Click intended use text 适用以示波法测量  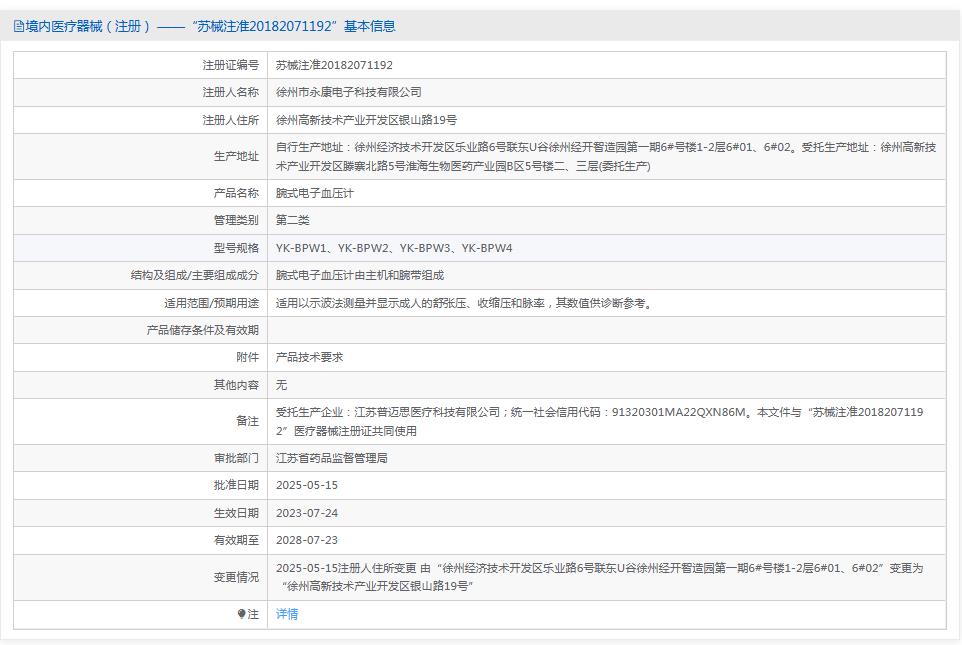[466, 303]
